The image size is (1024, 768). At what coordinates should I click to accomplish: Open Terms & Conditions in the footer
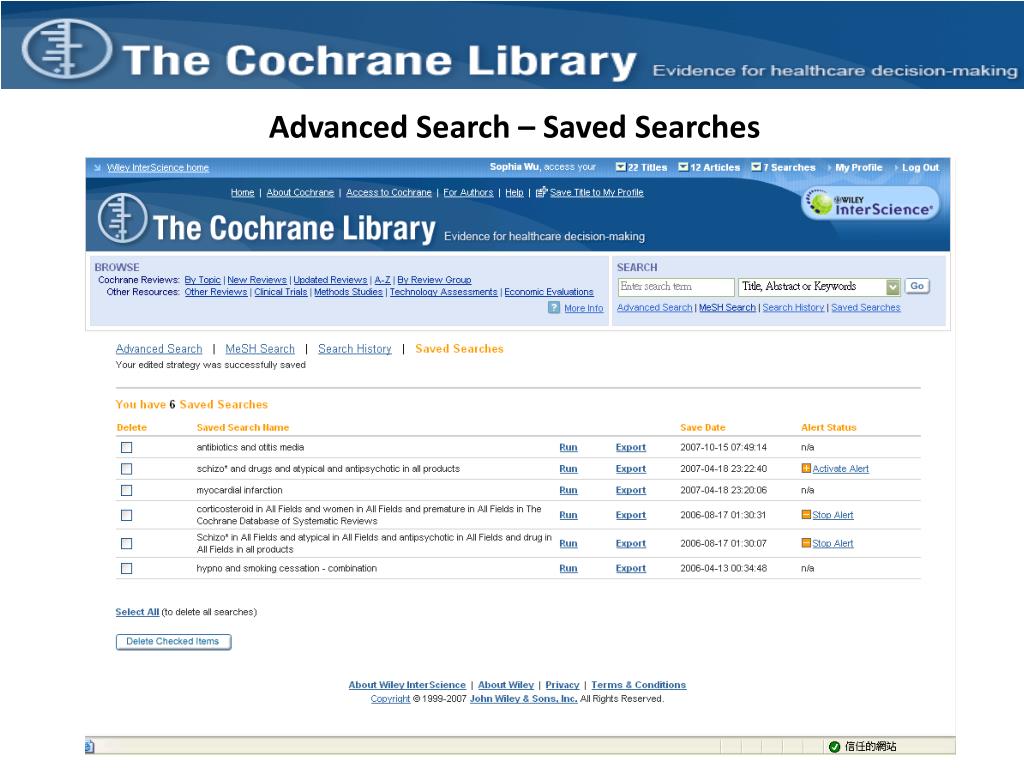pyautogui.click(x=639, y=684)
